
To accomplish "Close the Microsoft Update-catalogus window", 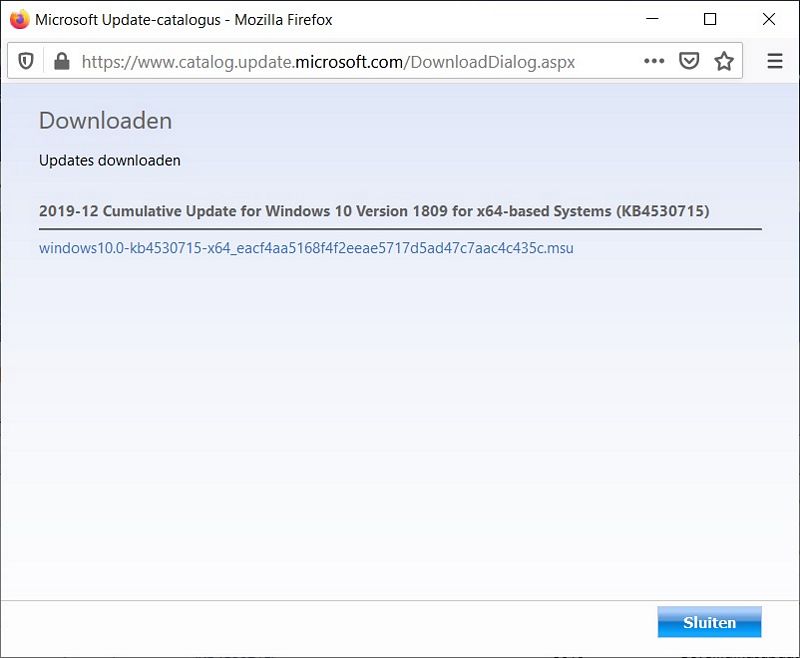I will point(769,19).
